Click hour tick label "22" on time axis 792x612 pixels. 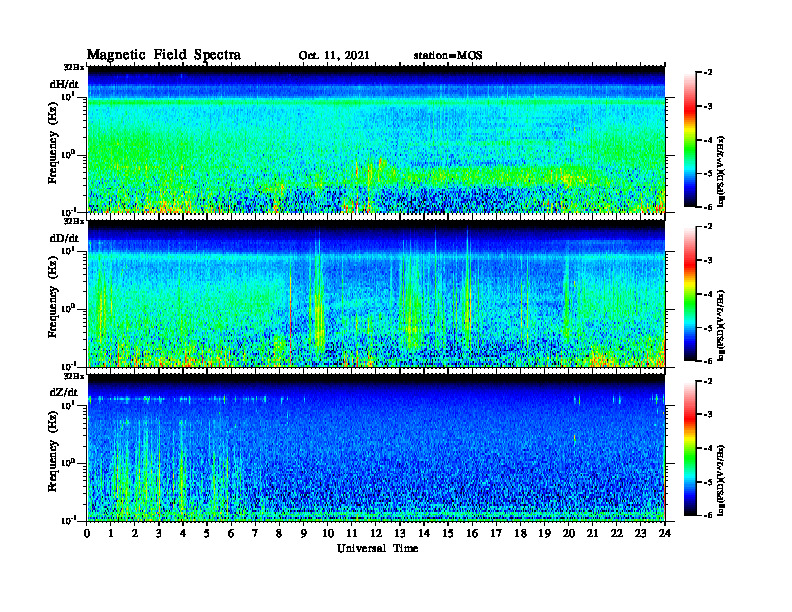[617, 534]
